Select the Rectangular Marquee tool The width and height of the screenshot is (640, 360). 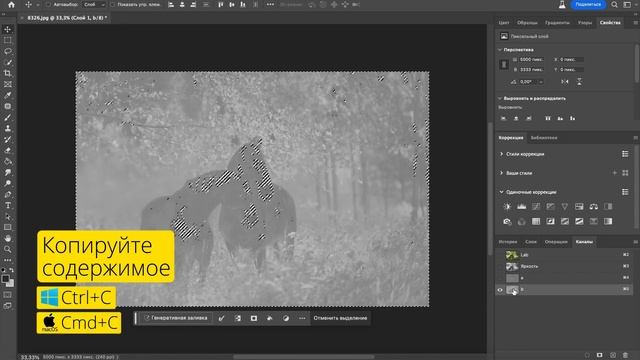pyautogui.click(x=7, y=40)
